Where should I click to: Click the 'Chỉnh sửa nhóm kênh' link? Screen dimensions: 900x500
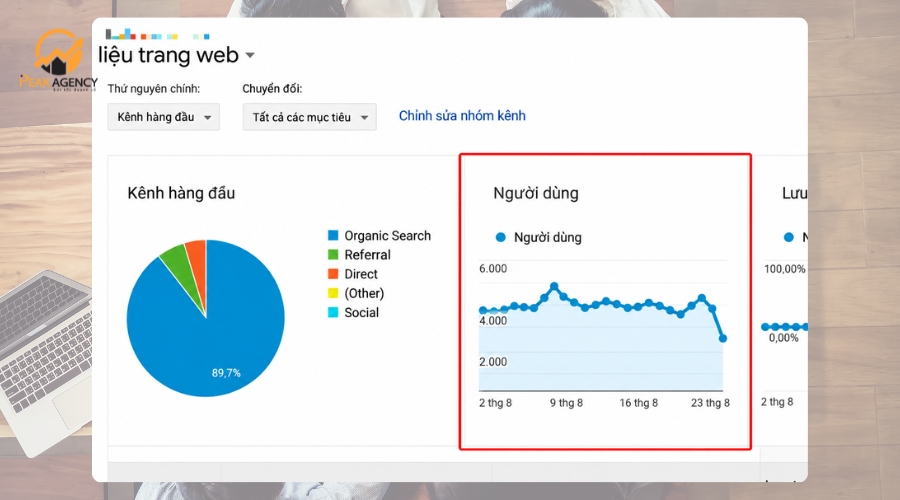tap(462, 116)
